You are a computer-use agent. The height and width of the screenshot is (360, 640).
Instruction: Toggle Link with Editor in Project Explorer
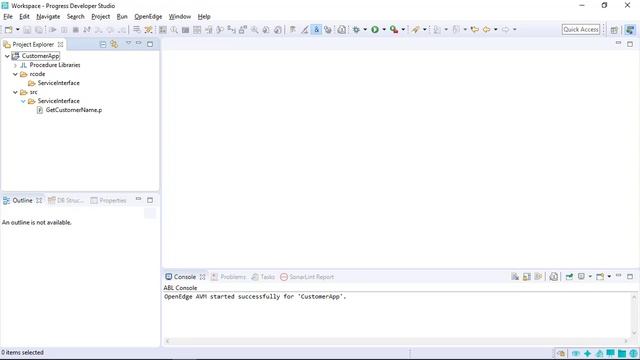point(114,44)
